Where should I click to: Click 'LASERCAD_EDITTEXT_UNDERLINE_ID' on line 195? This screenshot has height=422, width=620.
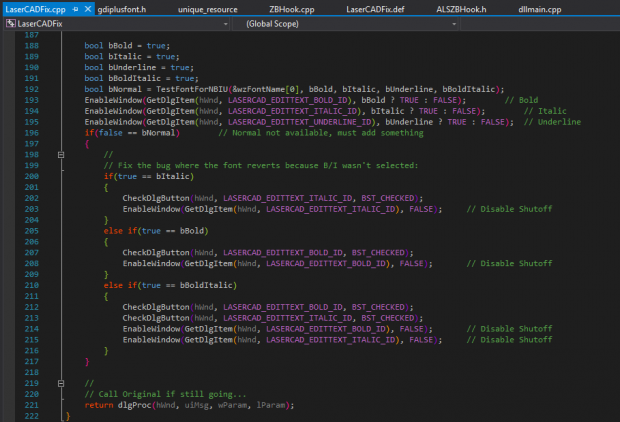tap(300, 122)
